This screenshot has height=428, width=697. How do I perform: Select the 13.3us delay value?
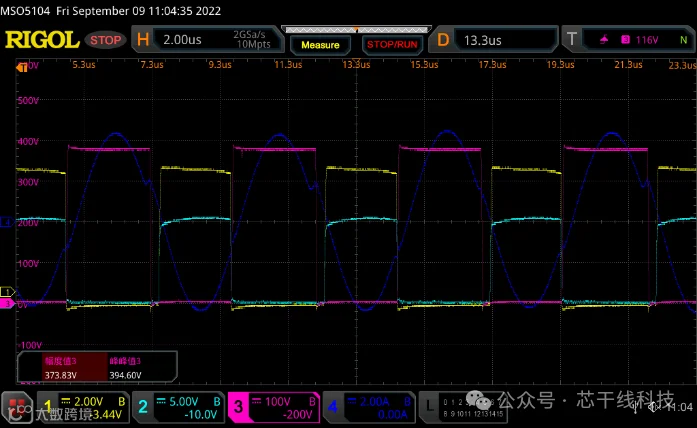coord(483,40)
